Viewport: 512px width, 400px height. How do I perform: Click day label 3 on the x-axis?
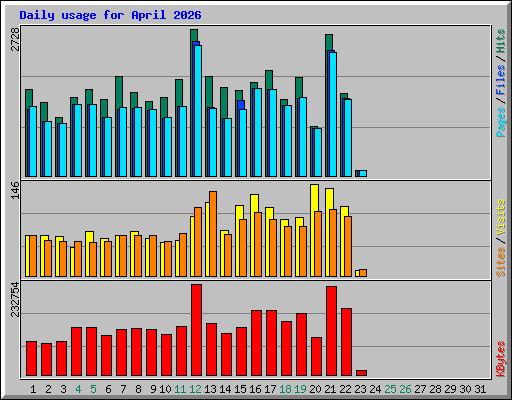[x=63, y=389]
